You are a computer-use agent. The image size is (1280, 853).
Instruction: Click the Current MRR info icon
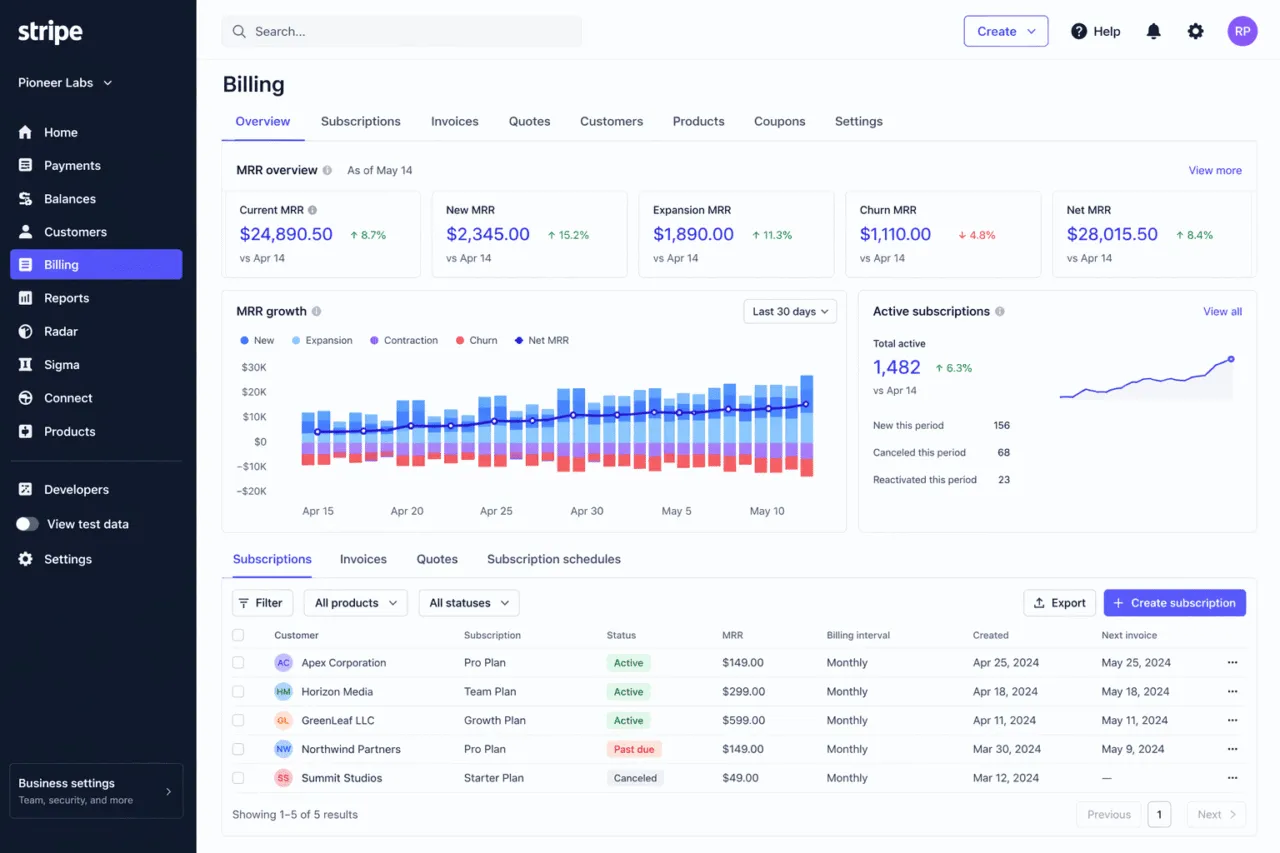pos(312,210)
